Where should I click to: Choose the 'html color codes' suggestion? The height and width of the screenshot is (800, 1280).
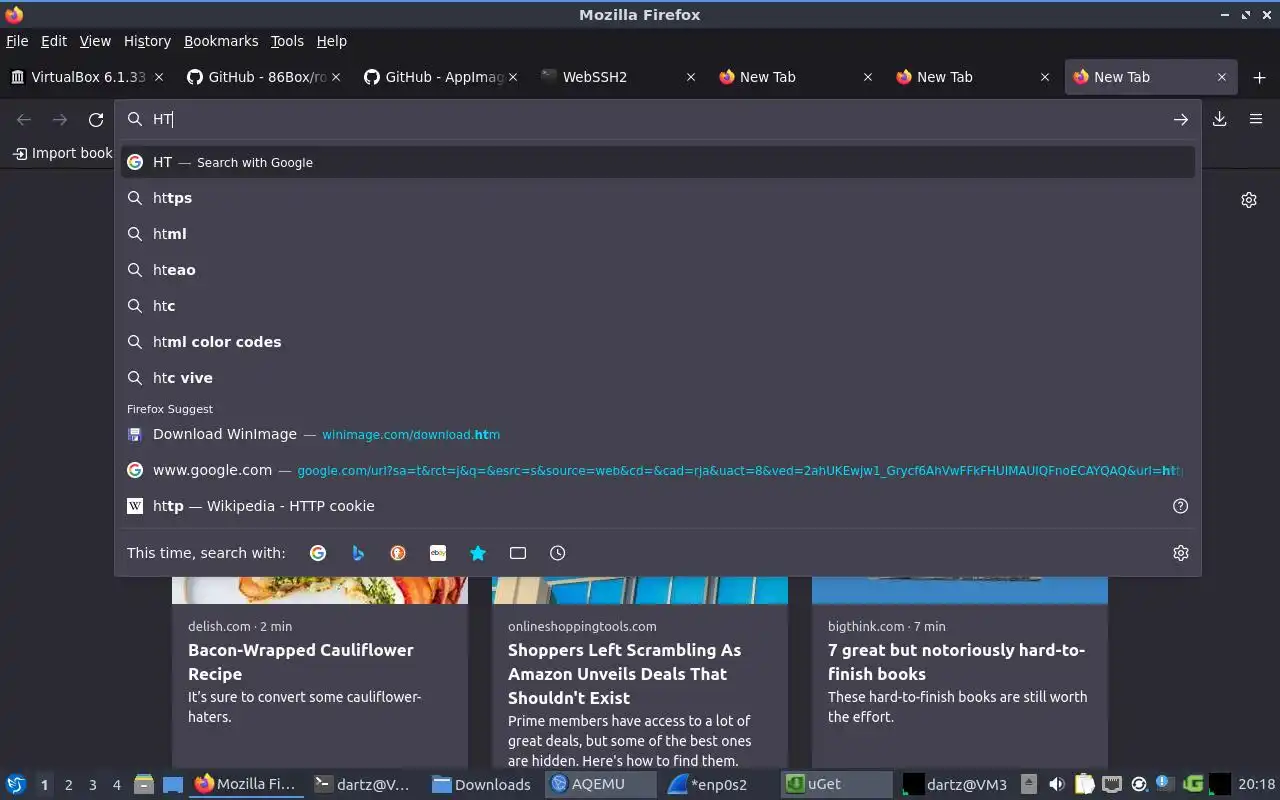coord(658,342)
